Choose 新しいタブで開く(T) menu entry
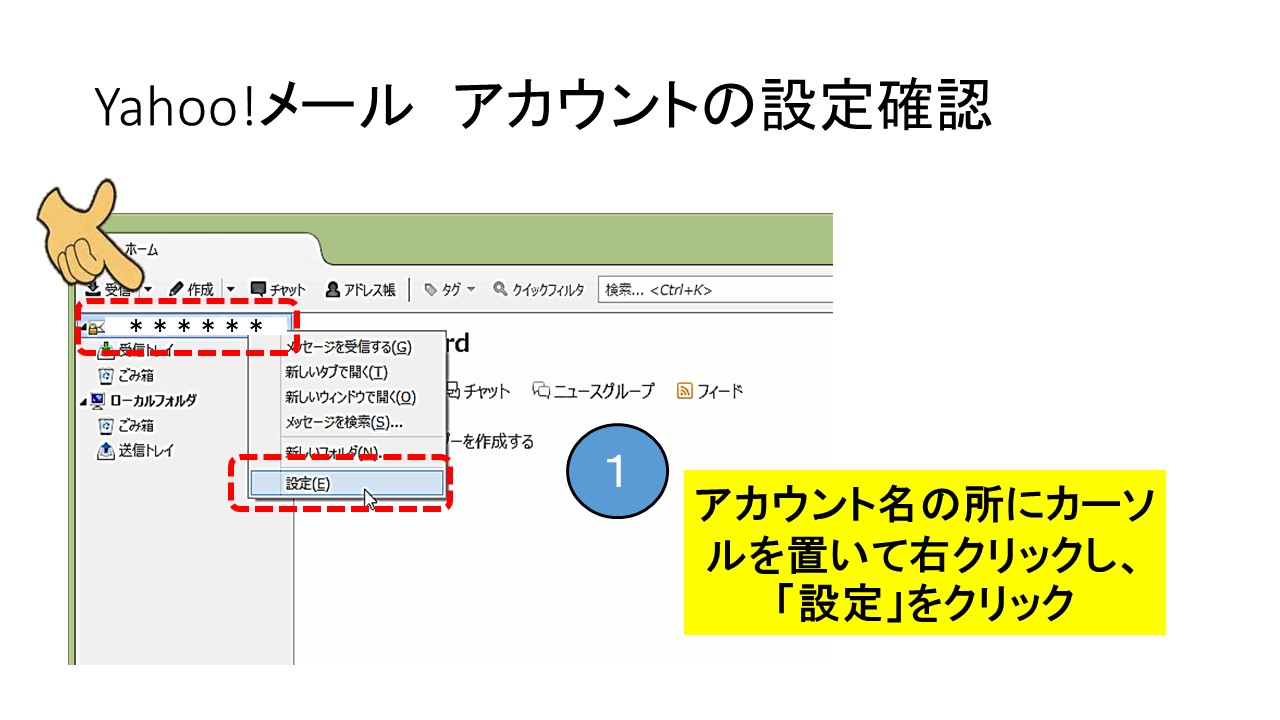The width and height of the screenshot is (1280, 720). (x=348, y=372)
